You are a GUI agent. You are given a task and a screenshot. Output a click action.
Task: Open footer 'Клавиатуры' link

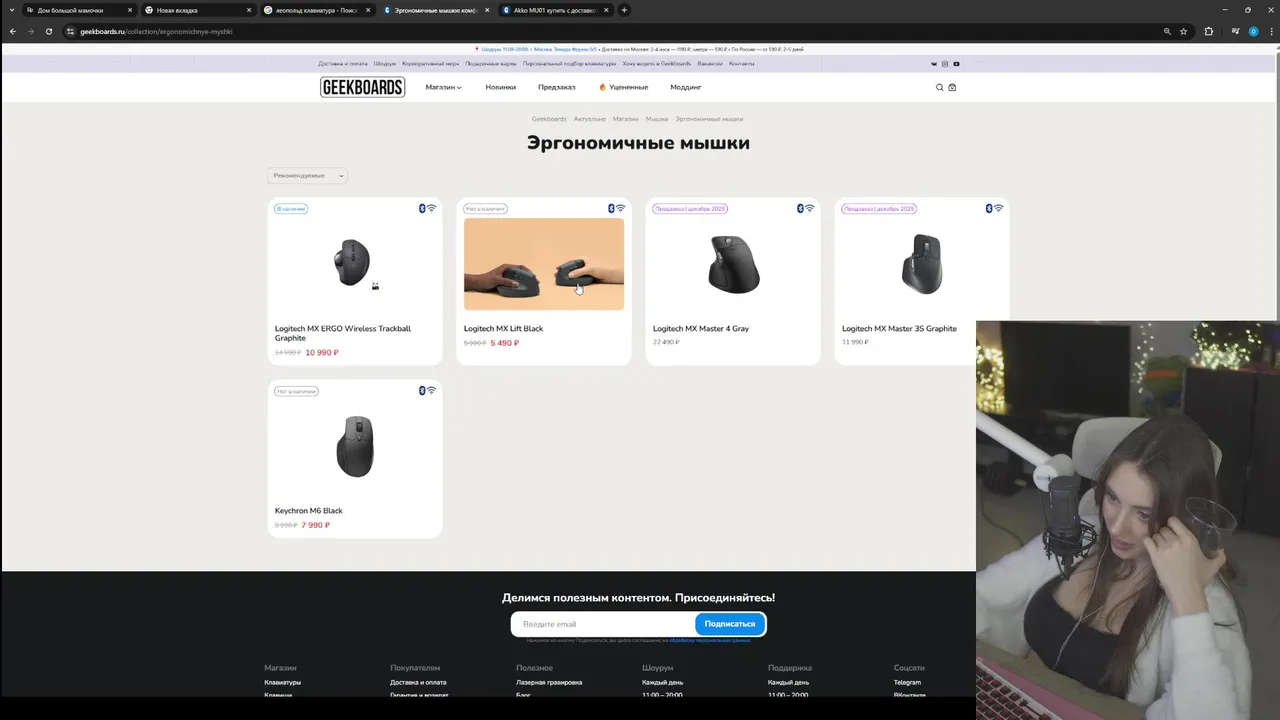(283, 683)
